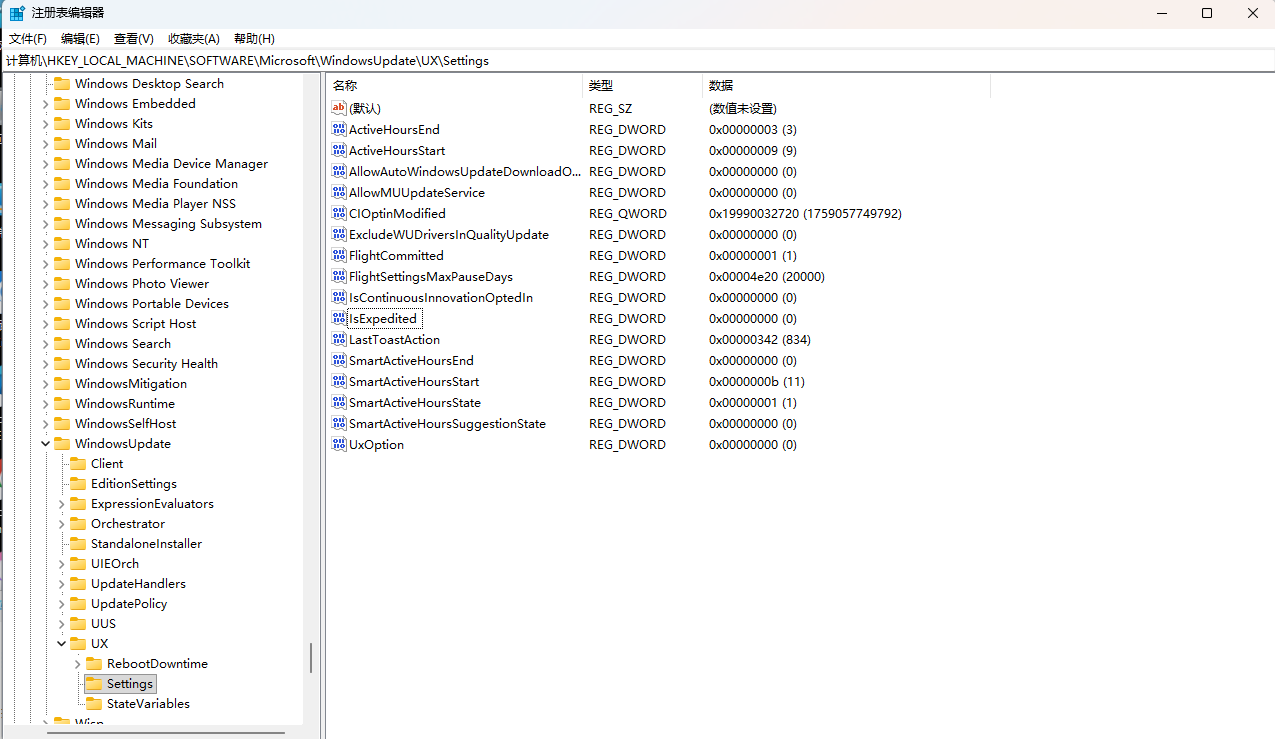The height and width of the screenshot is (739, 1275).
Task: Click the folder icon of Client key
Action: (x=78, y=463)
